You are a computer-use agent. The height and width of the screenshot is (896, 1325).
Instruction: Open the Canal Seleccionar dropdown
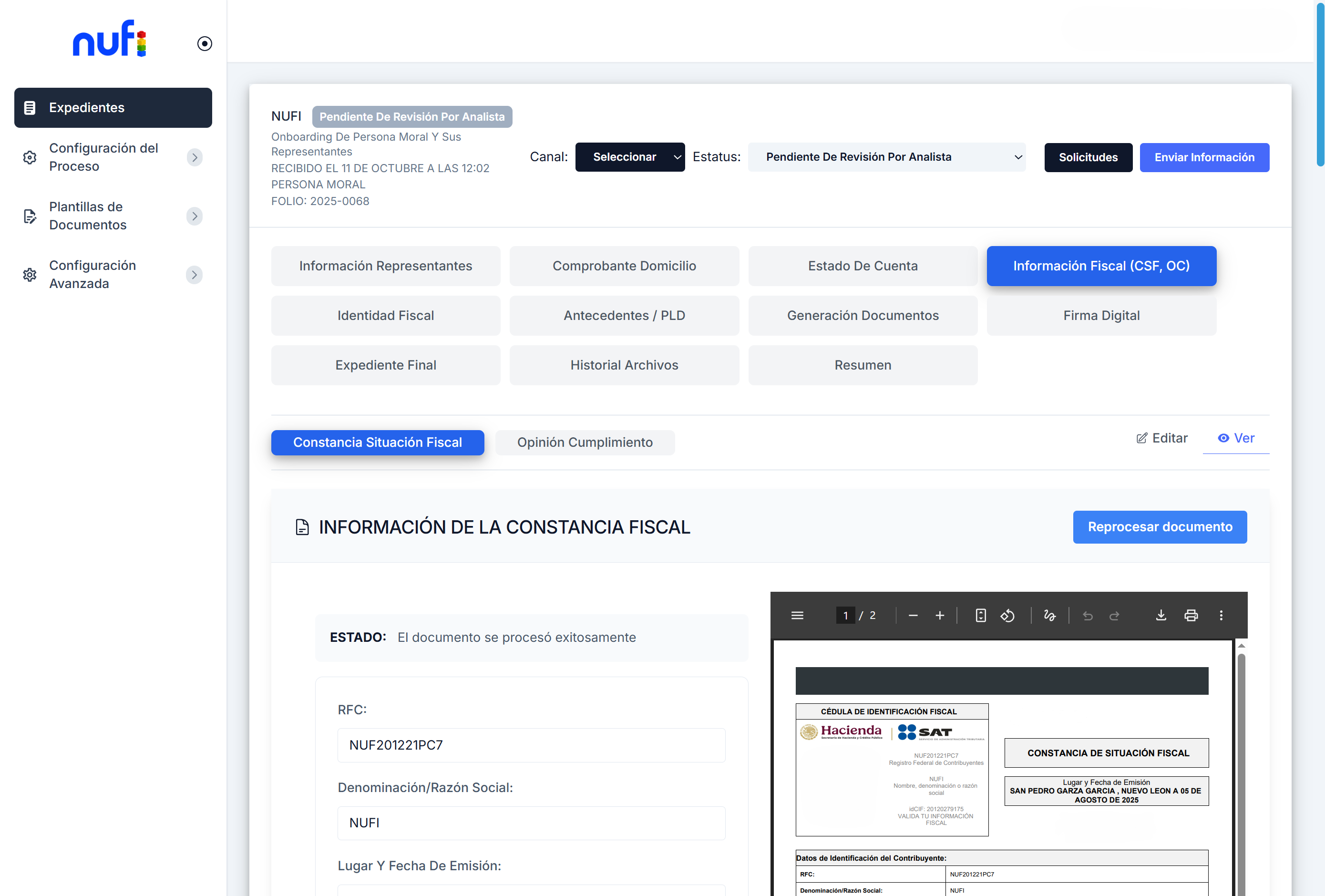click(630, 157)
